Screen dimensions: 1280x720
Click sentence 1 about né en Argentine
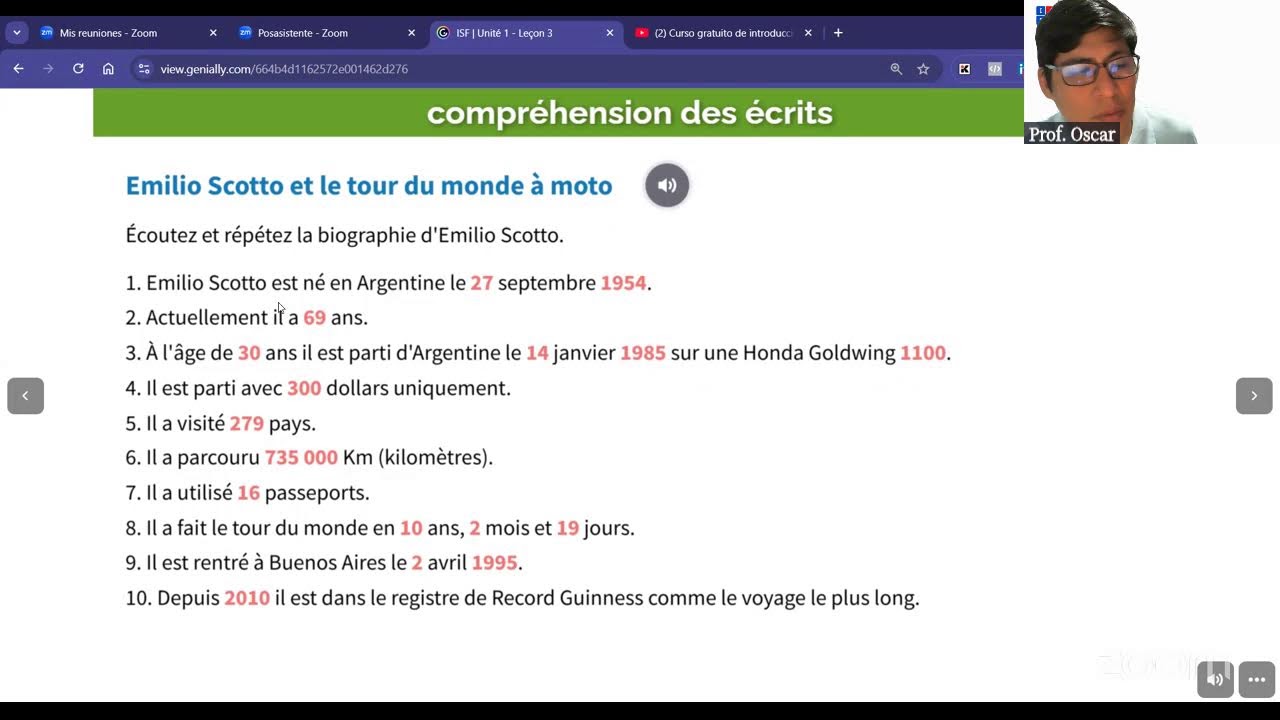(x=388, y=283)
